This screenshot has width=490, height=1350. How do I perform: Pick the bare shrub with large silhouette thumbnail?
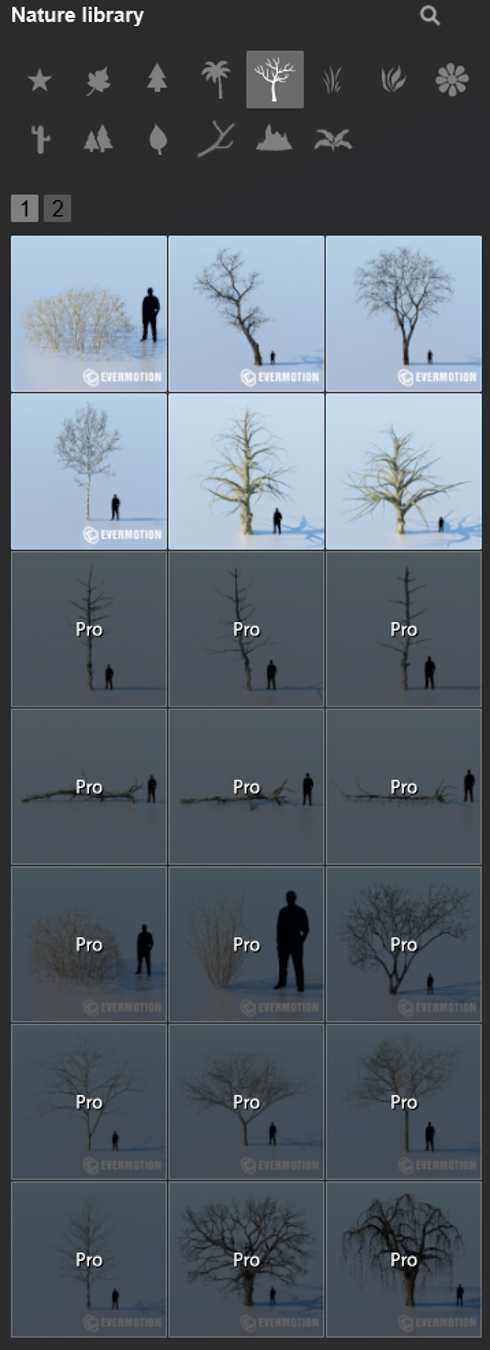pos(89,314)
